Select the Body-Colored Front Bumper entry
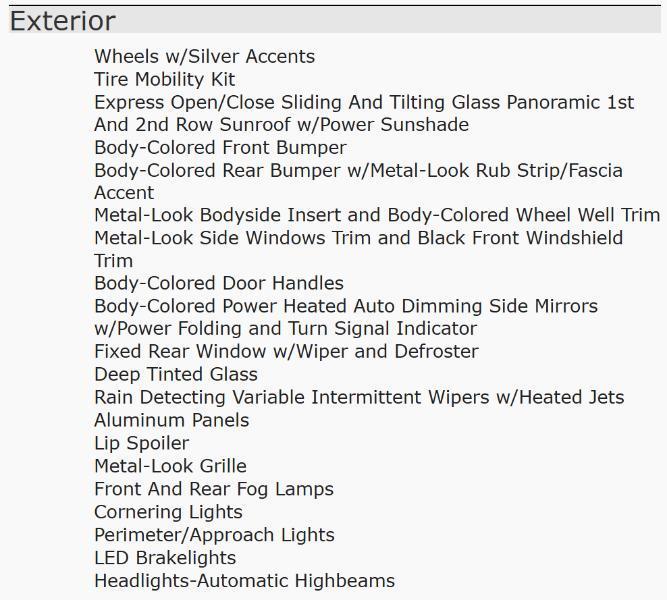Viewport: 667px width, 600px height. pyautogui.click(x=220, y=148)
